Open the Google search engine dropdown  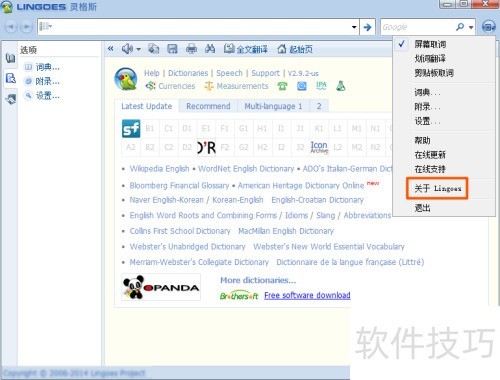[x=471, y=27]
